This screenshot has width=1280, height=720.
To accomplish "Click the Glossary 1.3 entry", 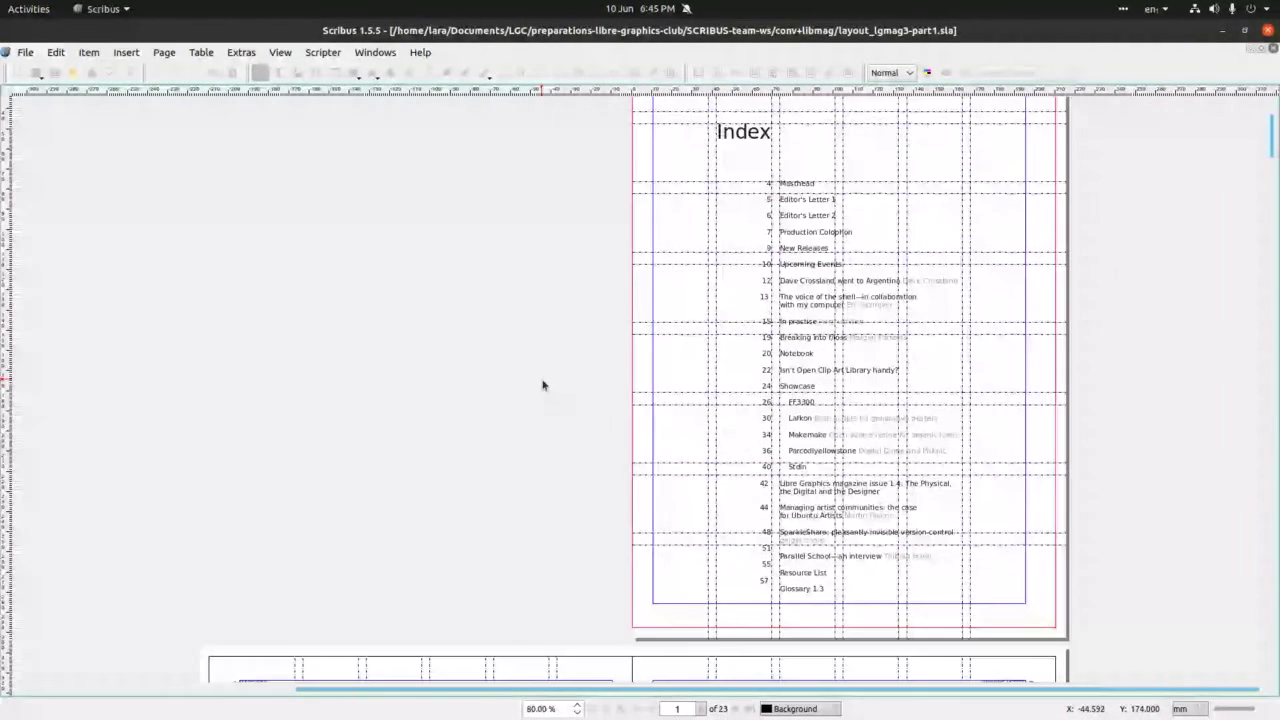I will click(802, 589).
